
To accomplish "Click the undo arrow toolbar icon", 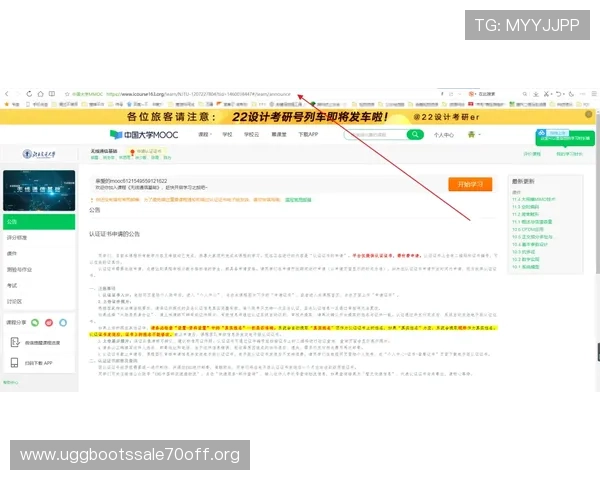I will 559,94.
